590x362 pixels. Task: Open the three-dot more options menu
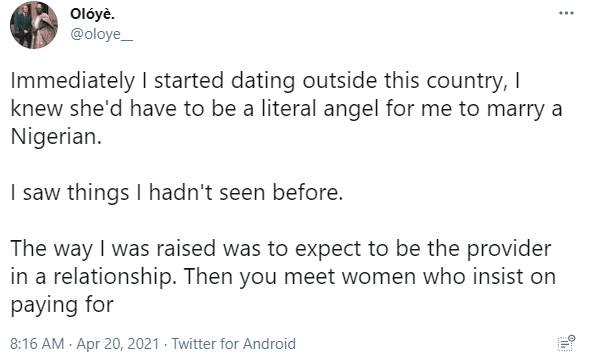[x=566, y=13]
